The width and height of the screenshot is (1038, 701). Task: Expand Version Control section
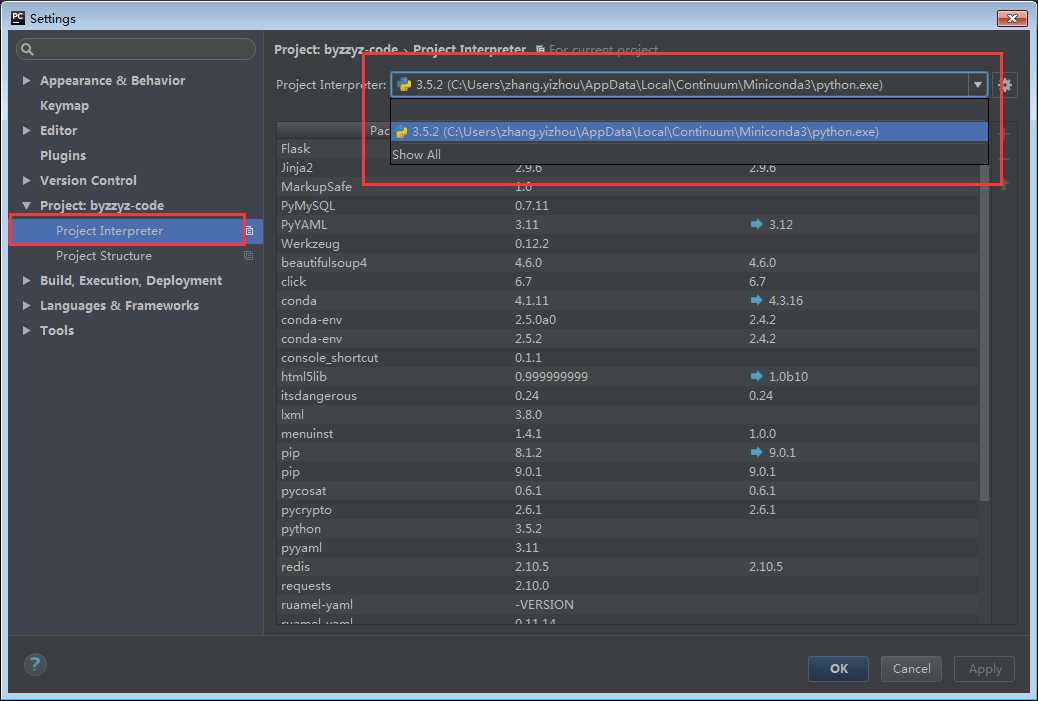[x=26, y=180]
